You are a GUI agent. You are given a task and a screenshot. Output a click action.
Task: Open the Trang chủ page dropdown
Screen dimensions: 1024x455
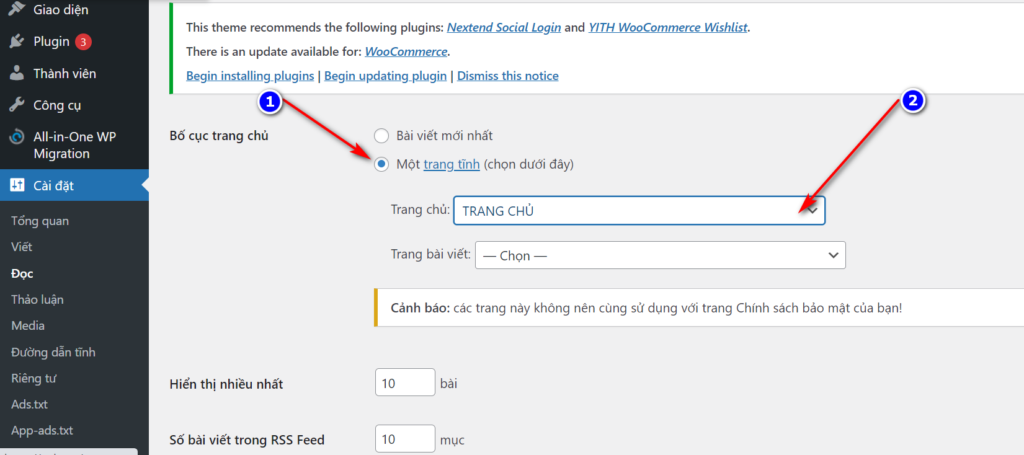(x=639, y=211)
